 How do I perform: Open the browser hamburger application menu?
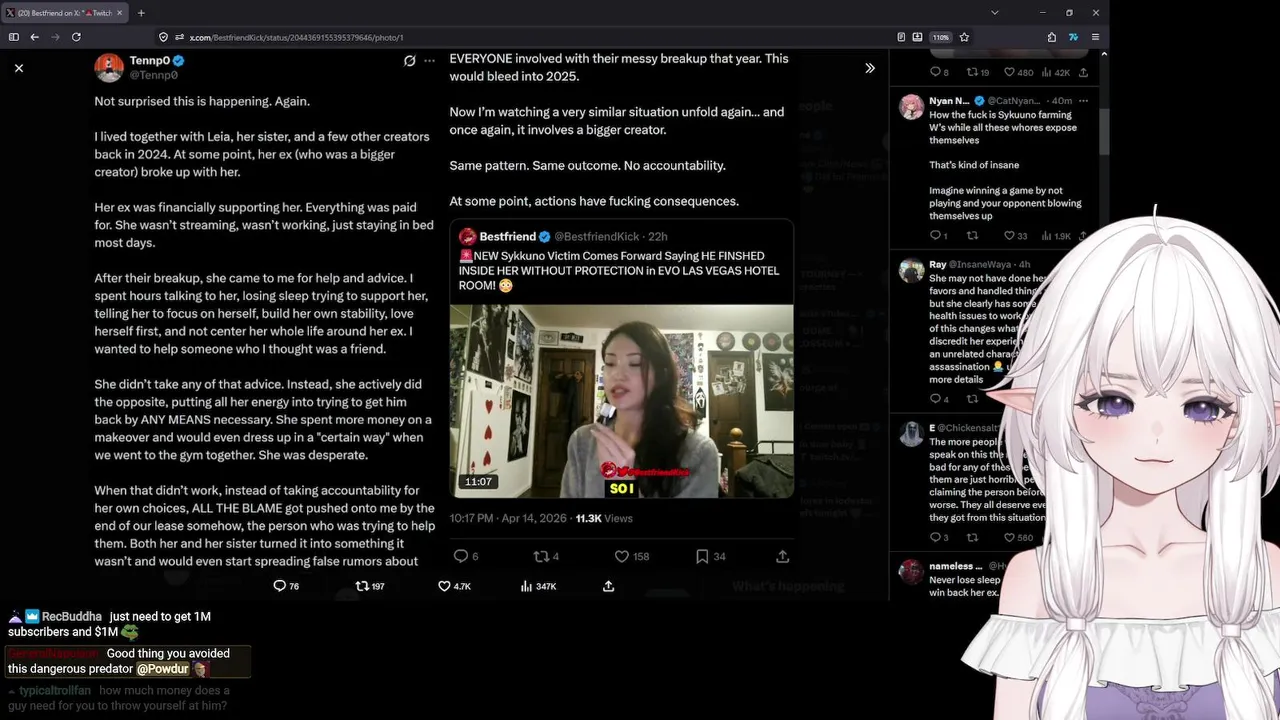1095,37
